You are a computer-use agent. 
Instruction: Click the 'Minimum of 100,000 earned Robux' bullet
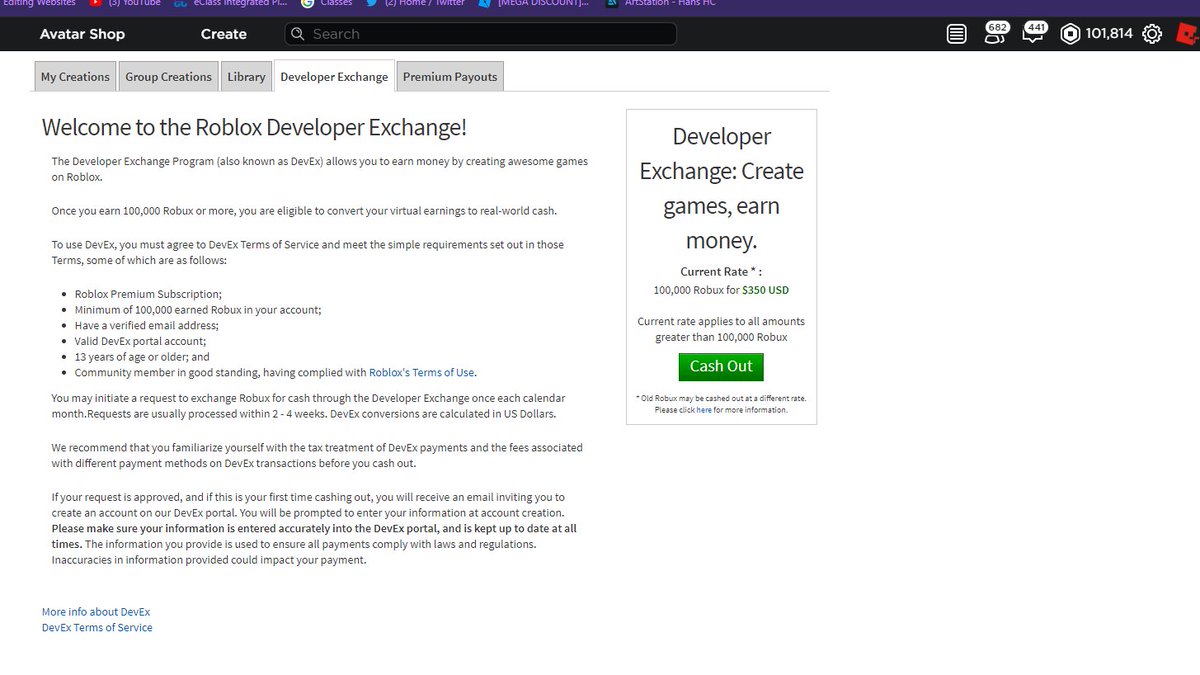[198, 310]
